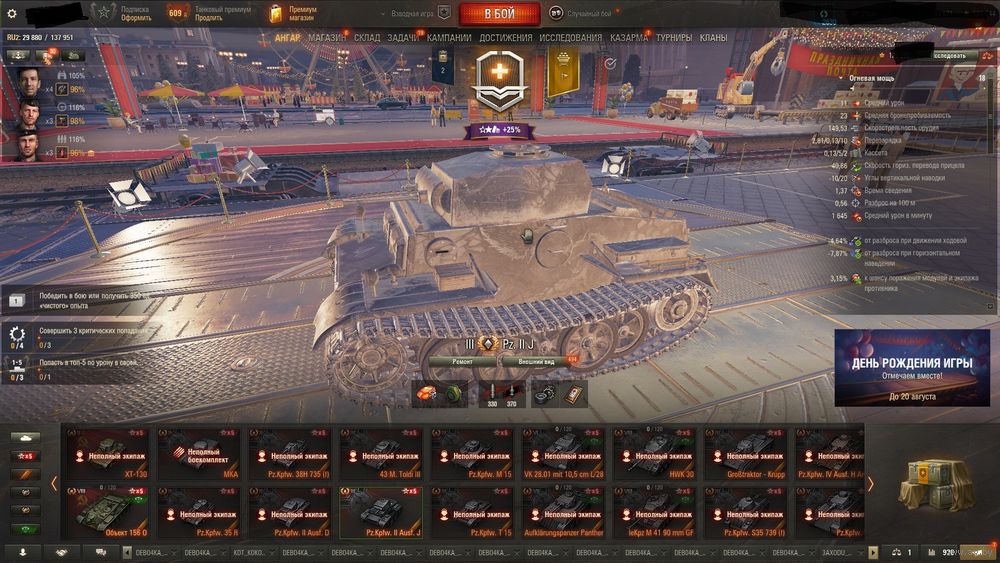1000x563 pixels.
Task: Toggle the green elite tank filter
Action: [x=26, y=529]
